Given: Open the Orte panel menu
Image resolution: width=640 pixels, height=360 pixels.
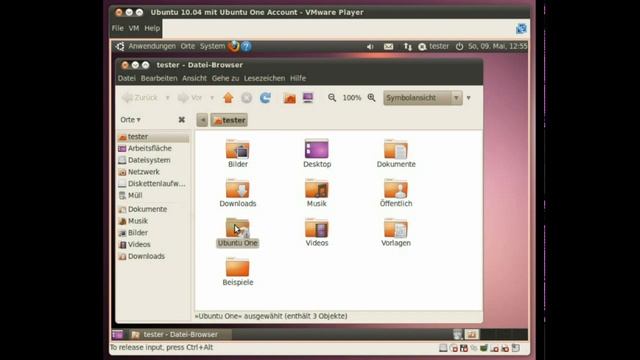Looking at the screenshot, I should 188,46.
